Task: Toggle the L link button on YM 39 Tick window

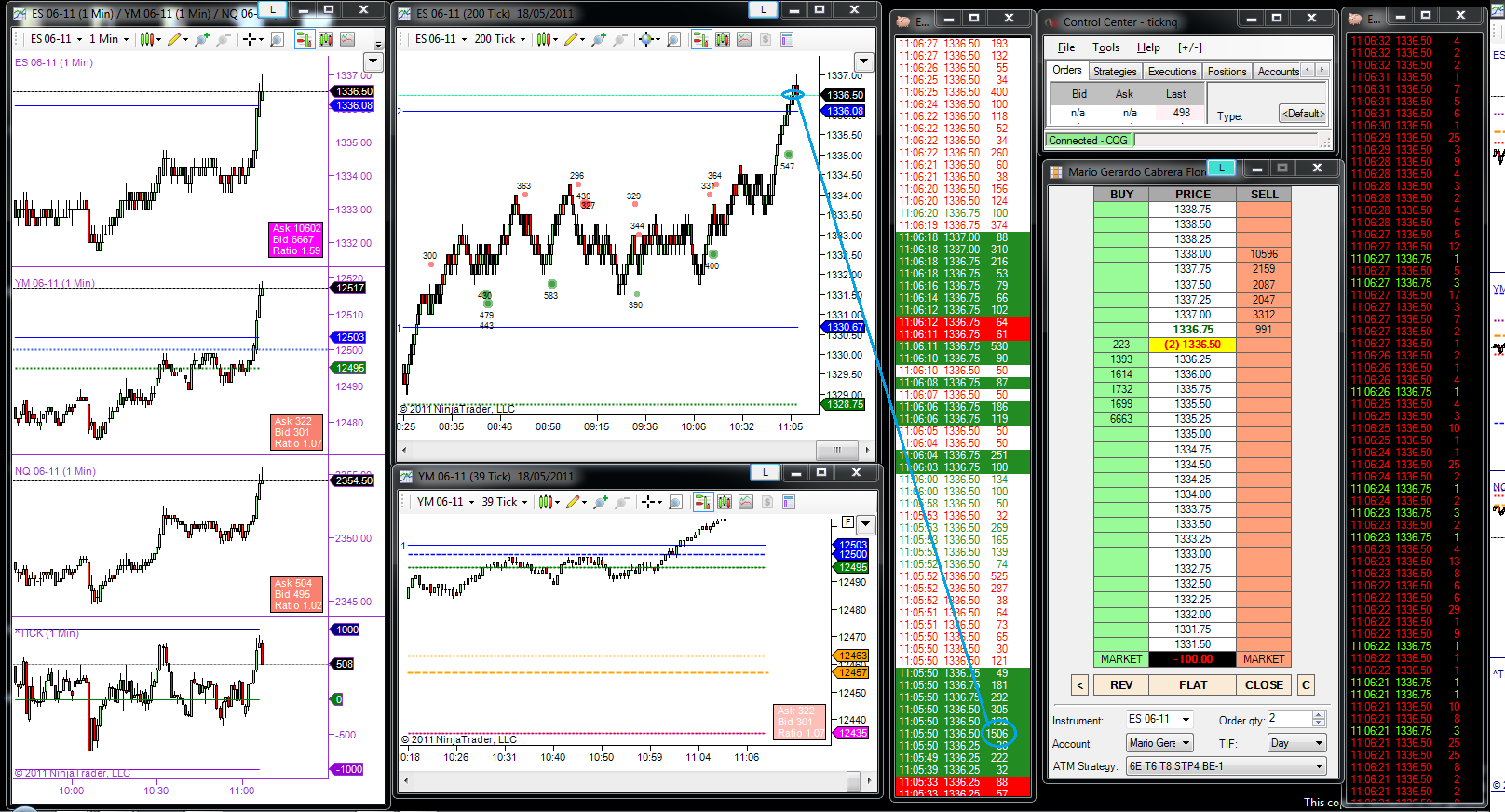Action: pyautogui.click(x=766, y=472)
